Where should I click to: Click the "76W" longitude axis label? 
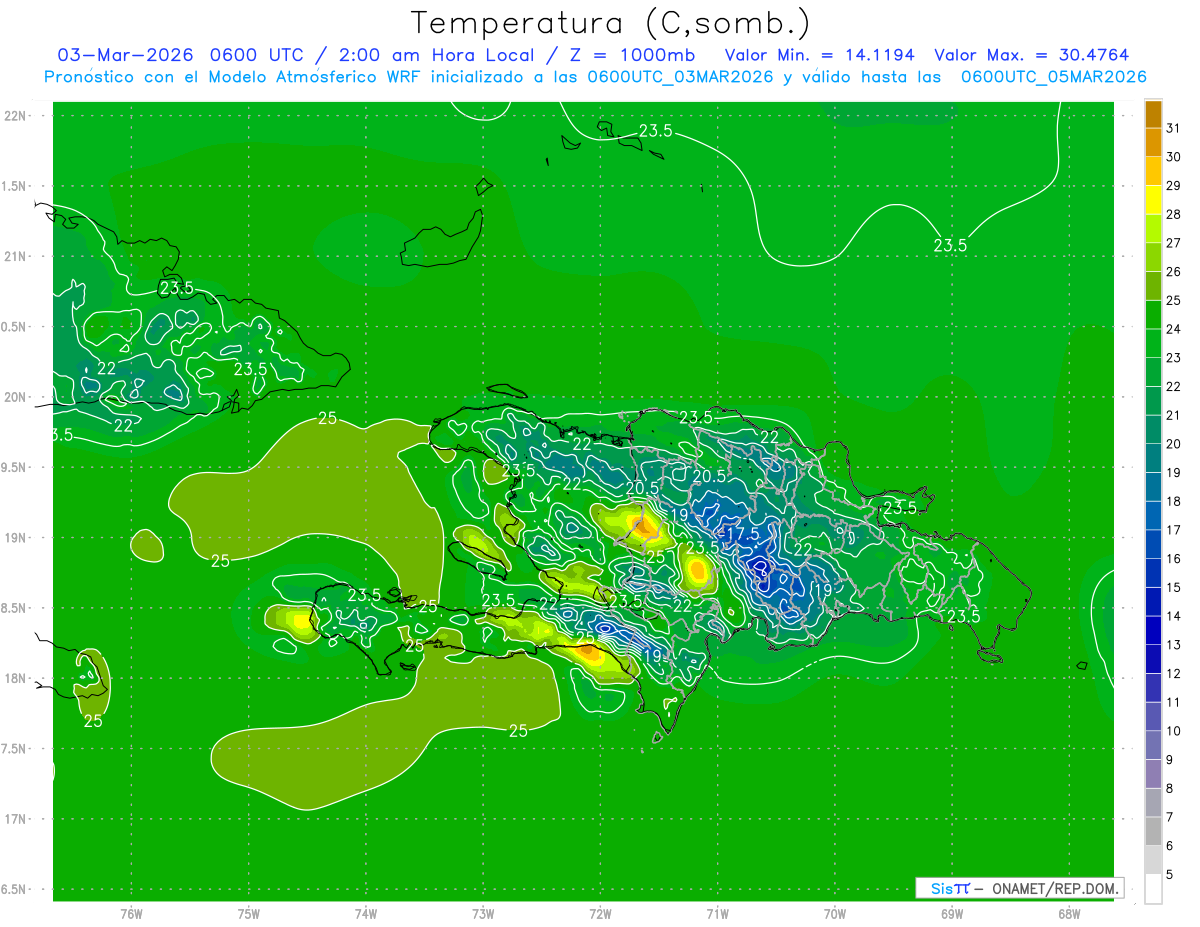point(131,914)
